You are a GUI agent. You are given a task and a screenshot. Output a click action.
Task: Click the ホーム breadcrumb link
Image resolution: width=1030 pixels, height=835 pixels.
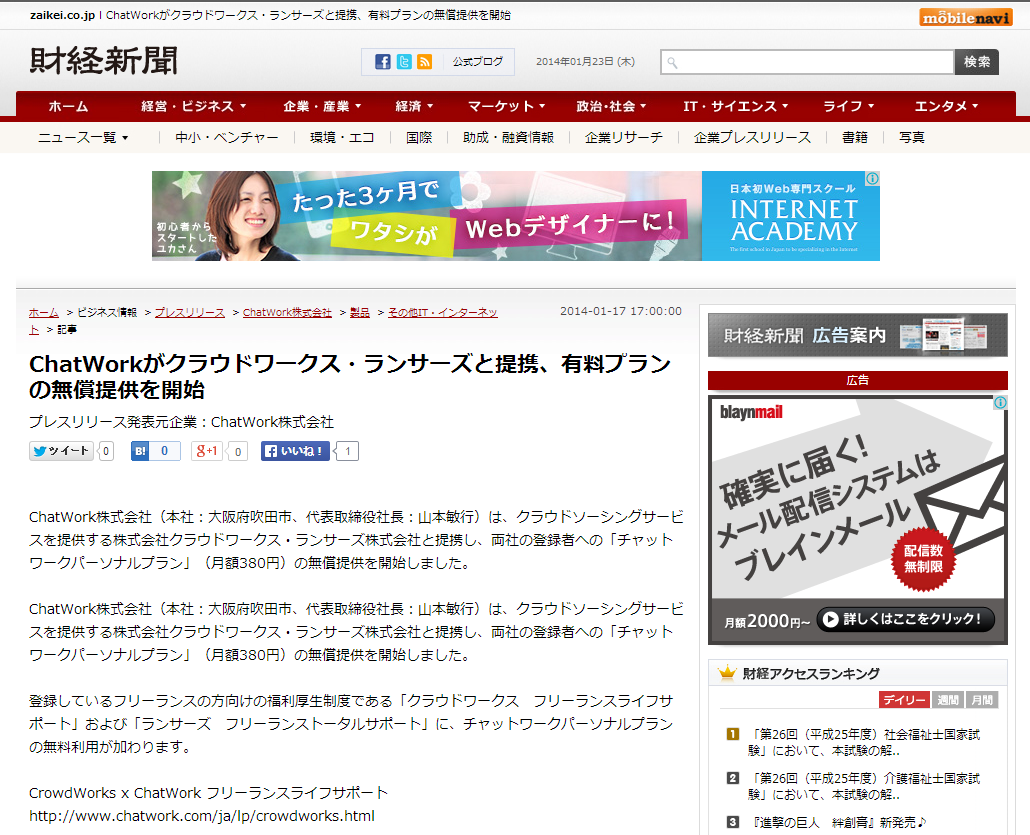click(x=43, y=313)
